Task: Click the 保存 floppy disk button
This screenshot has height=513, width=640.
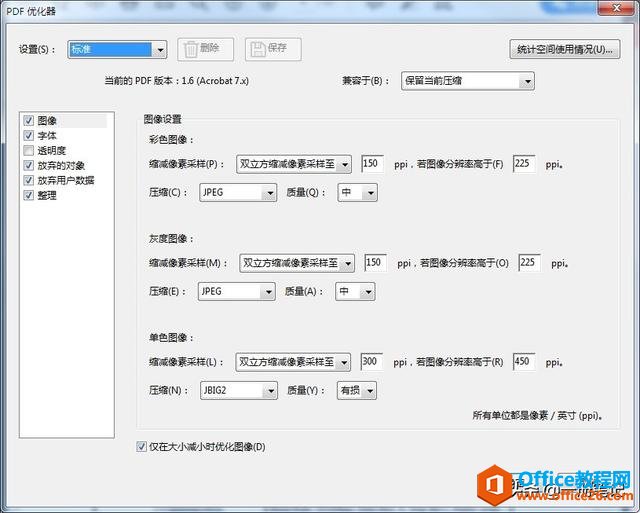Action: [273, 49]
